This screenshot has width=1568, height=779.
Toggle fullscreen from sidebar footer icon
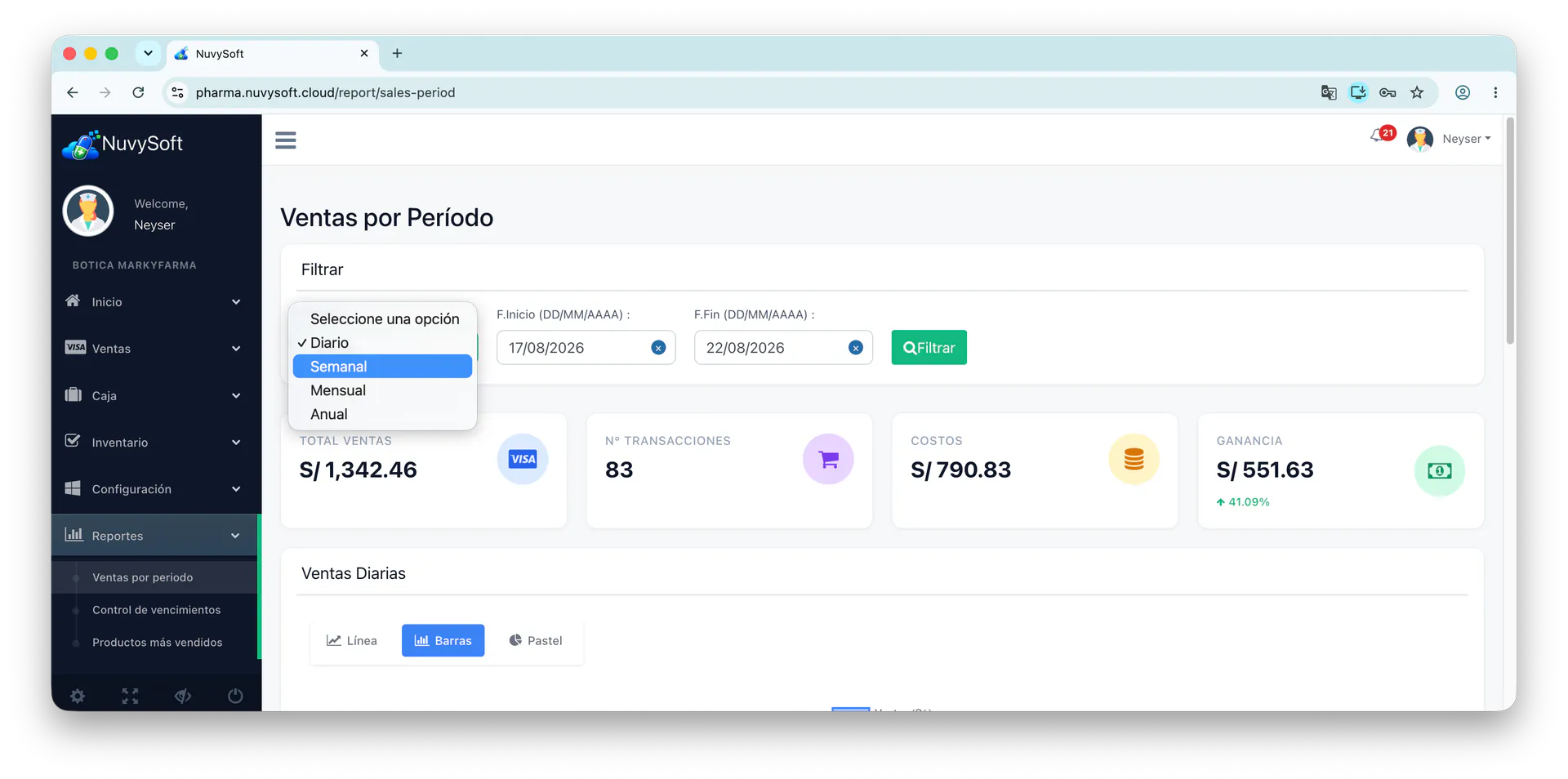[x=130, y=696]
